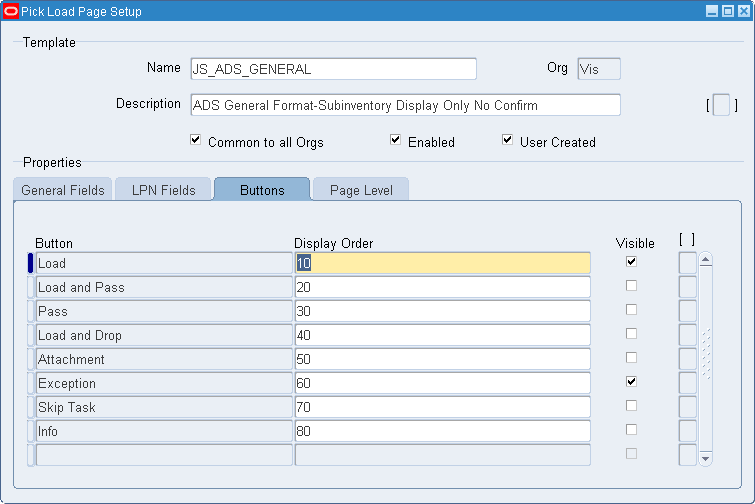This screenshot has width=755, height=504.
Task: Click the descriptive flexfield box beside Description
Action: (721, 105)
